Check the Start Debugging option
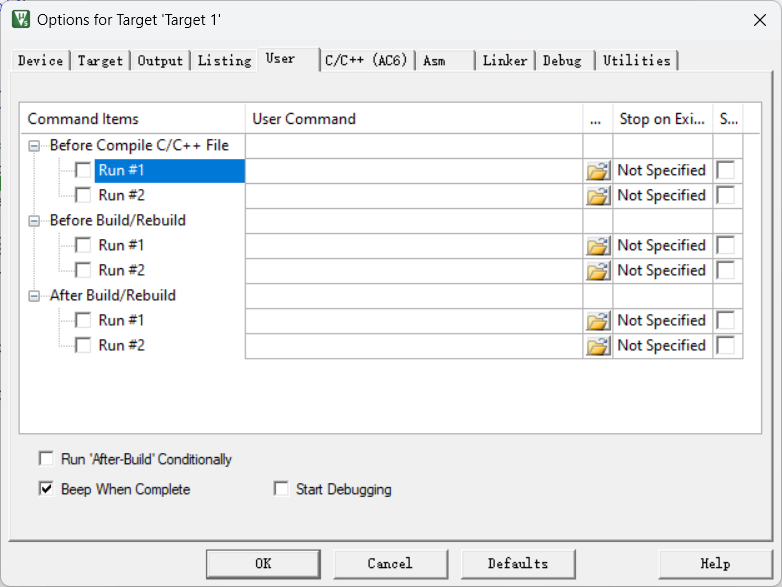The image size is (782, 587). (281, 489)
